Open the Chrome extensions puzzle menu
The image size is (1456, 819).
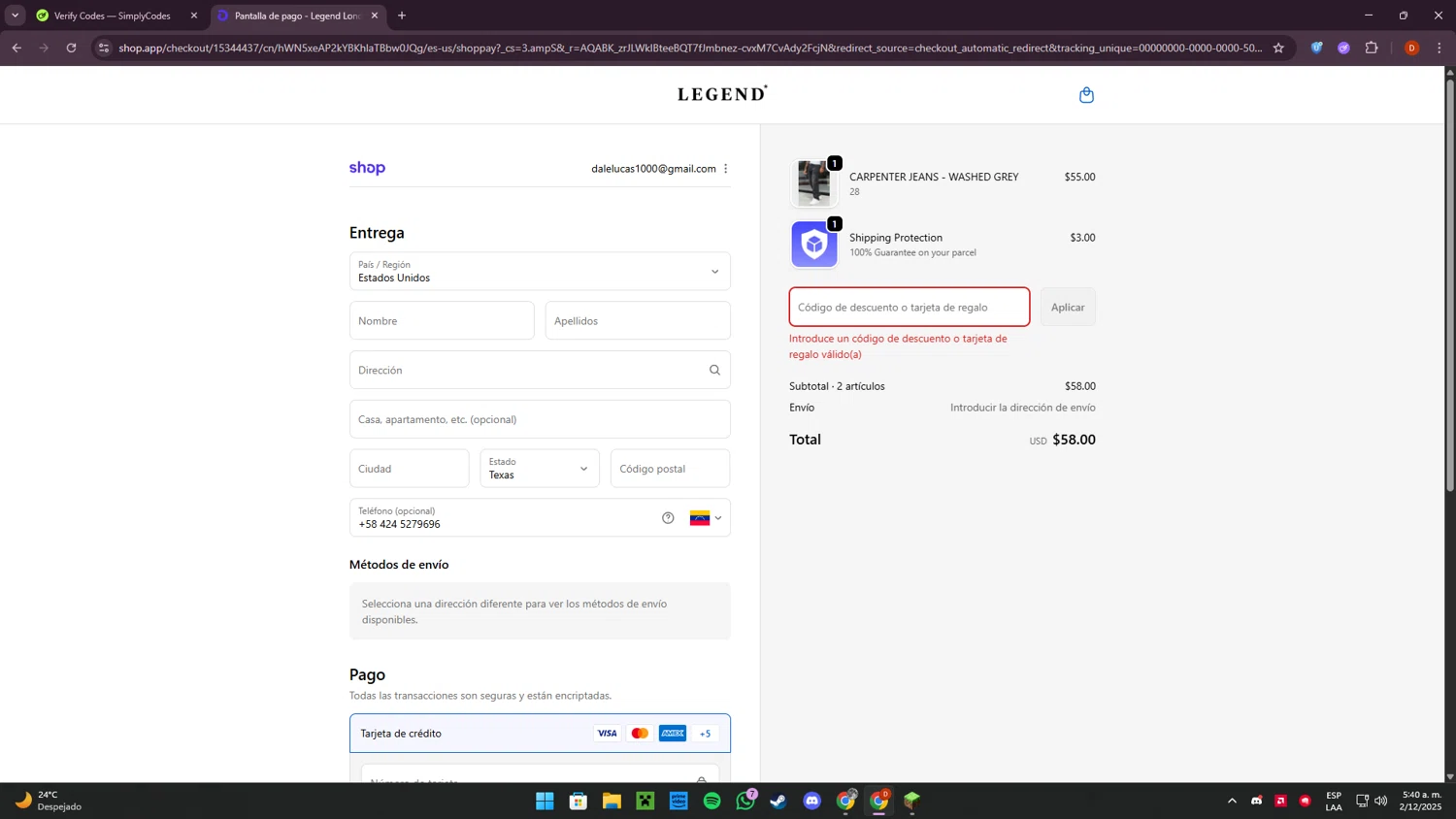1372,48
